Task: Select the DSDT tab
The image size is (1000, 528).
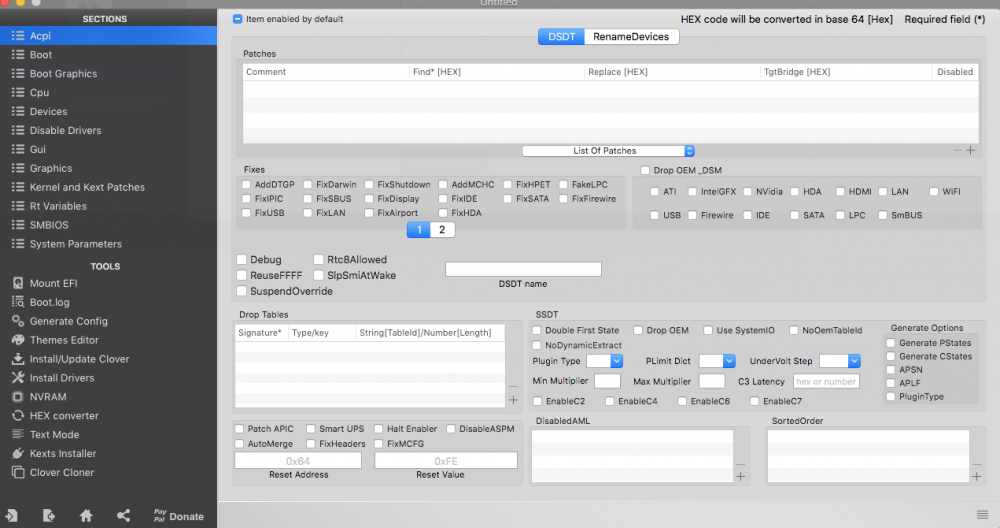Action: [561, 37]
